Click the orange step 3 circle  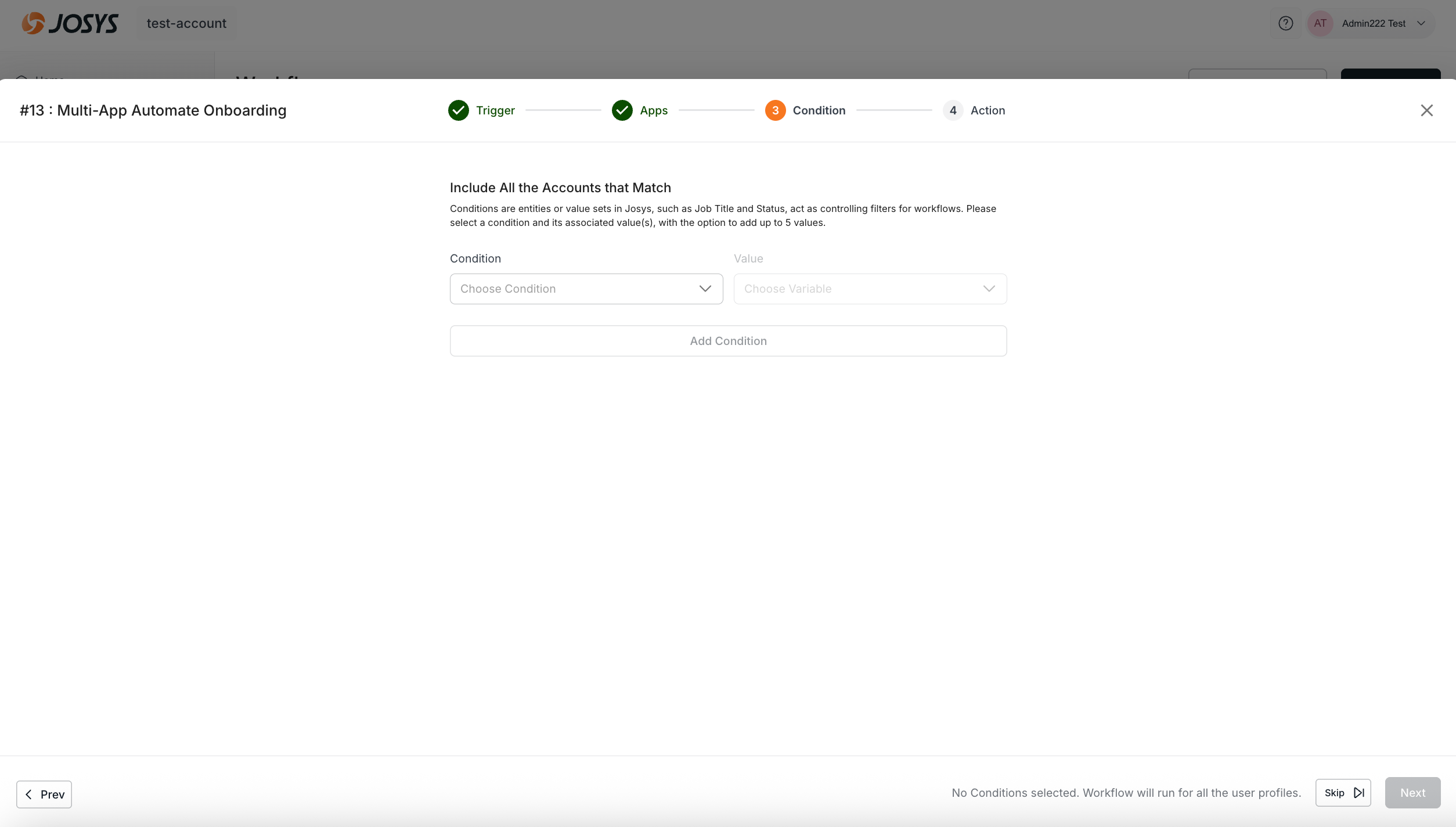(775, 110)
